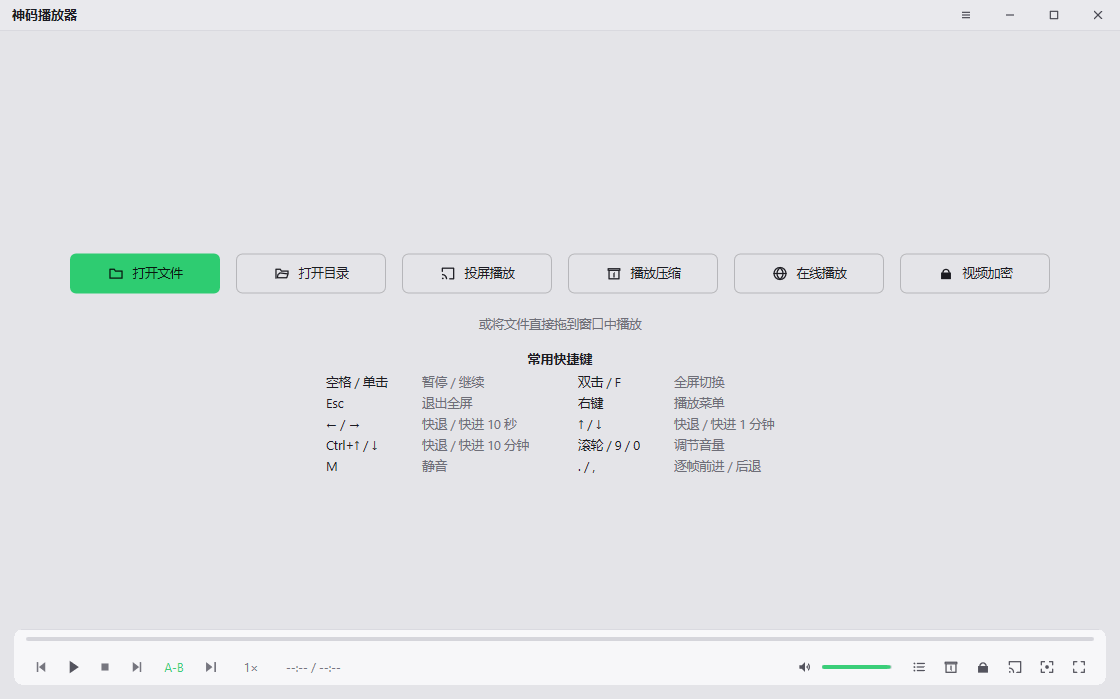Click the dotted-frame screenshot icon

pos(1047,667)
